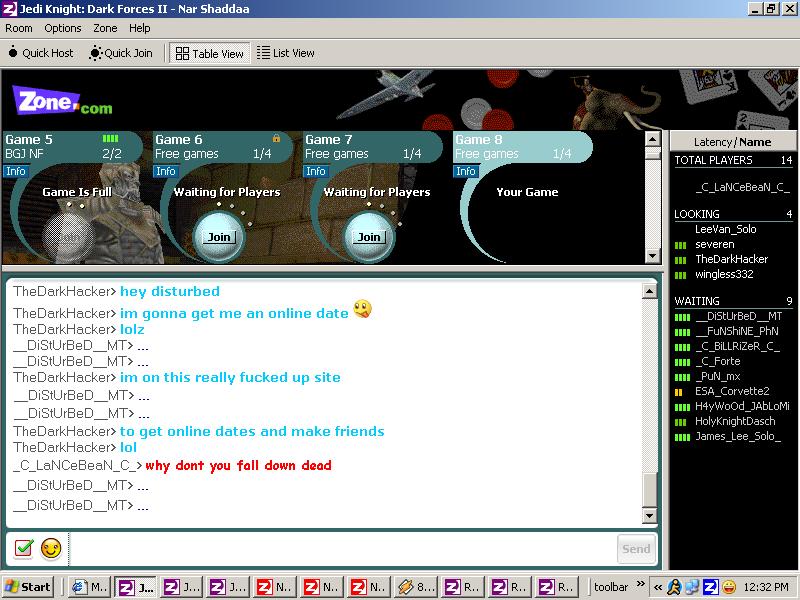Click "hey disturbed" chat message

(x=170, y=291)
